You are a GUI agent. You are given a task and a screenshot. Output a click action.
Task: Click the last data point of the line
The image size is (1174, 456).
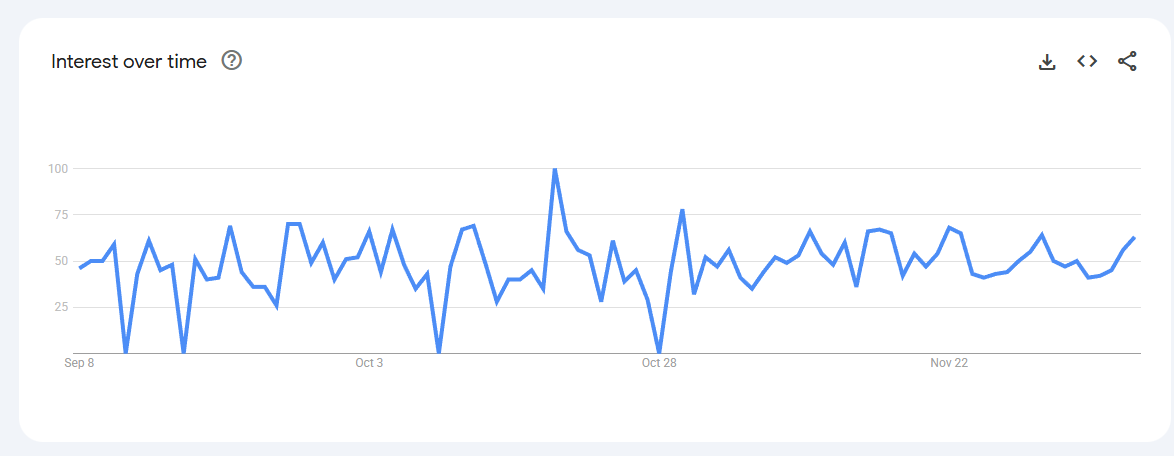tap(1134, 238)
